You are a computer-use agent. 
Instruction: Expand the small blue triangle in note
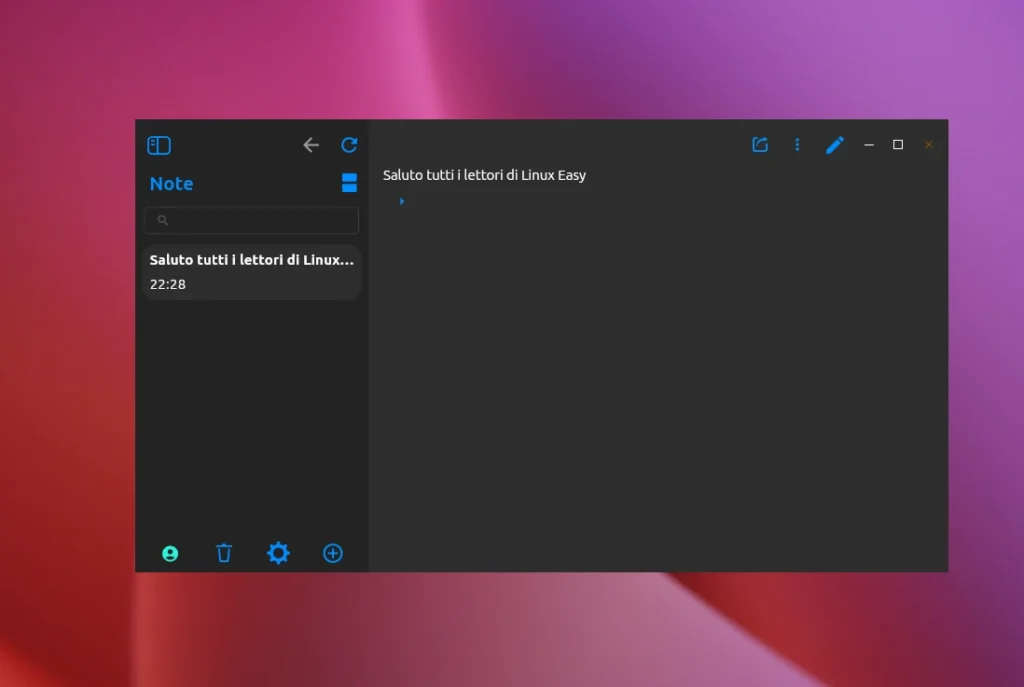tap(402, 201)
